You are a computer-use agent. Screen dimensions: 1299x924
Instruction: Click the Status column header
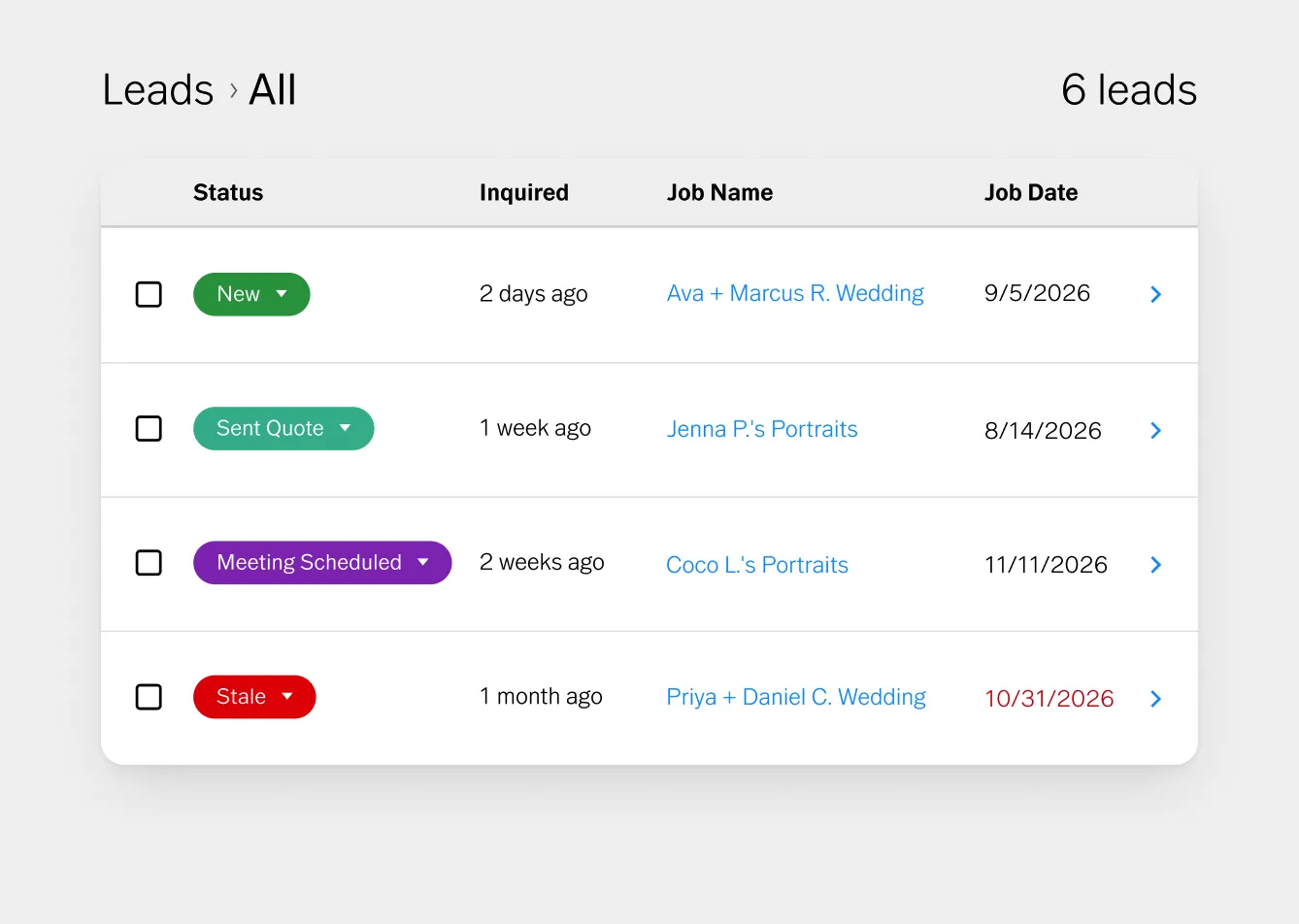(x=228, y=192)
